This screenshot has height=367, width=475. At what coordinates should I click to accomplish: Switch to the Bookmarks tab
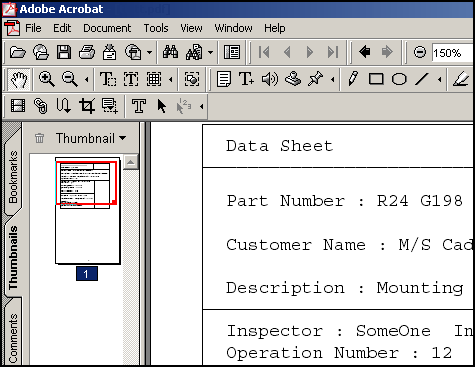[x=13, y=177]
